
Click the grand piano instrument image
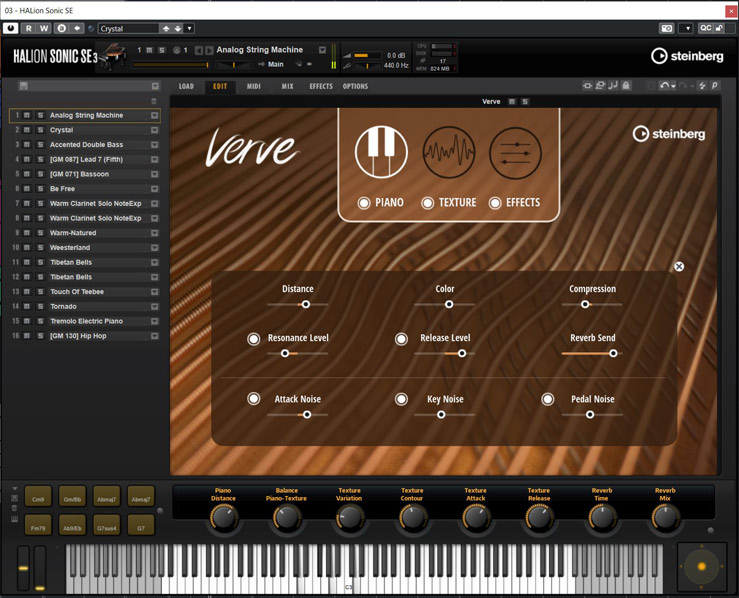[113, 56]
